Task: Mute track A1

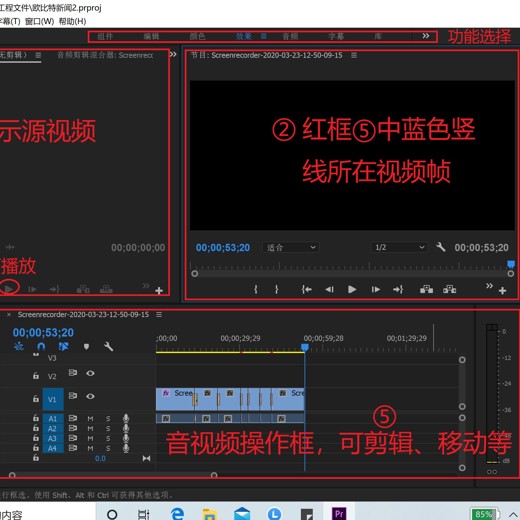Action: point(90,419)
